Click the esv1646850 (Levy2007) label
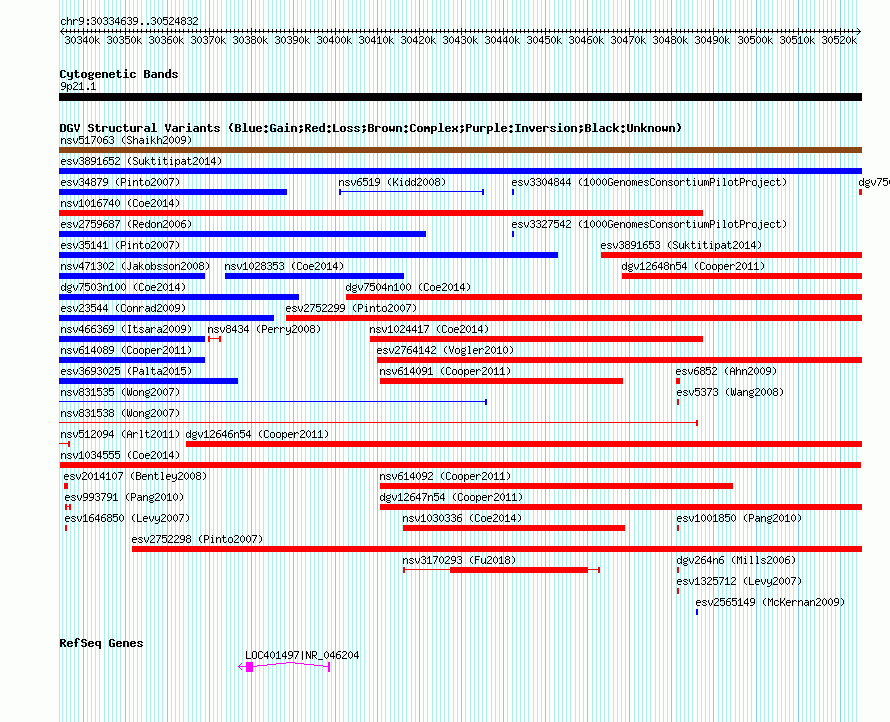The image size is (890, 722). pos(127,518)
